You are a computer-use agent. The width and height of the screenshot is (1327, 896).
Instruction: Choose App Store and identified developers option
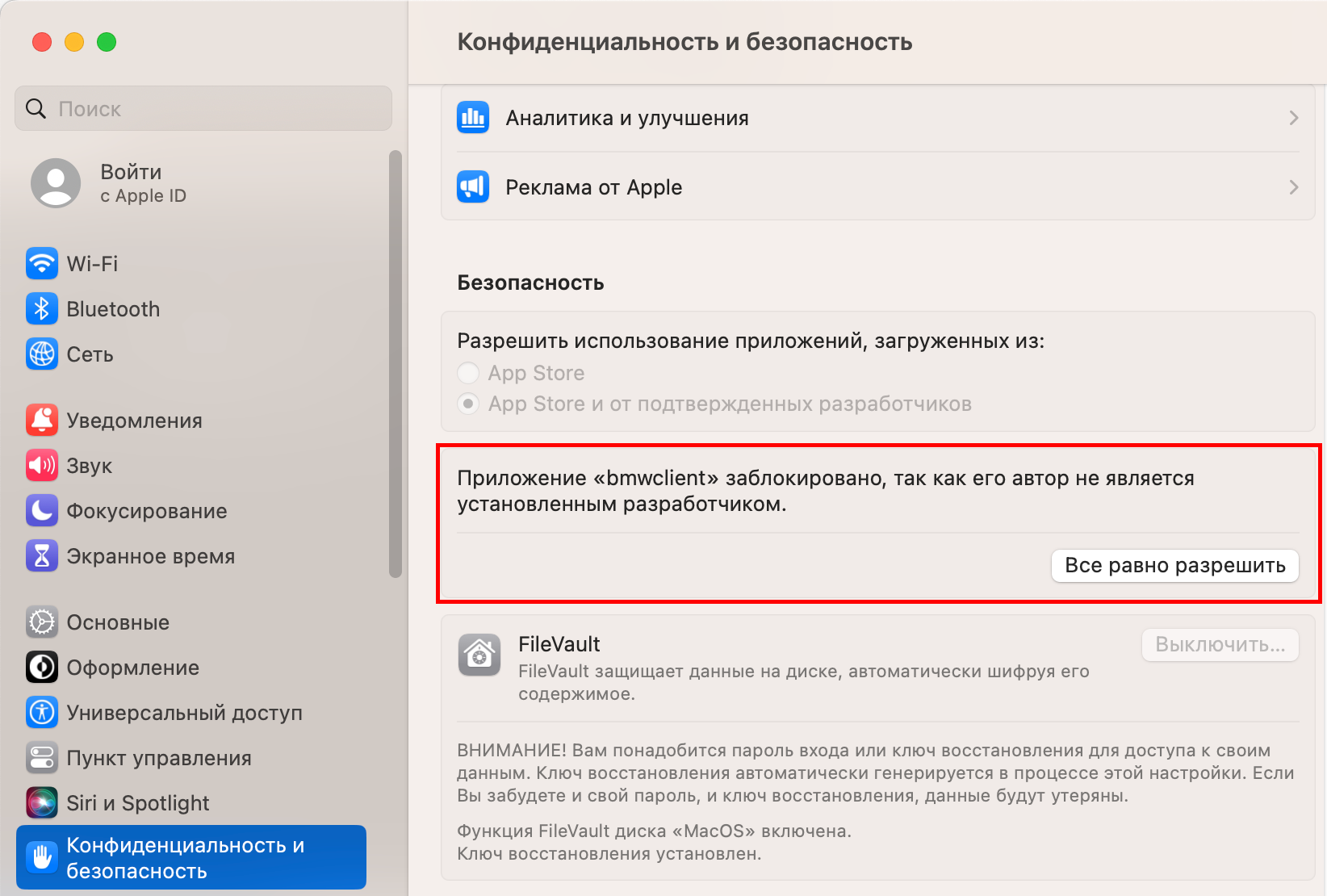468,404
